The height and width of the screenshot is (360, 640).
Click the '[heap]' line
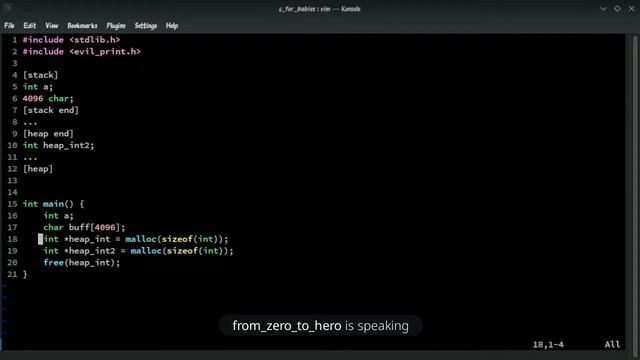click(38, 169)
